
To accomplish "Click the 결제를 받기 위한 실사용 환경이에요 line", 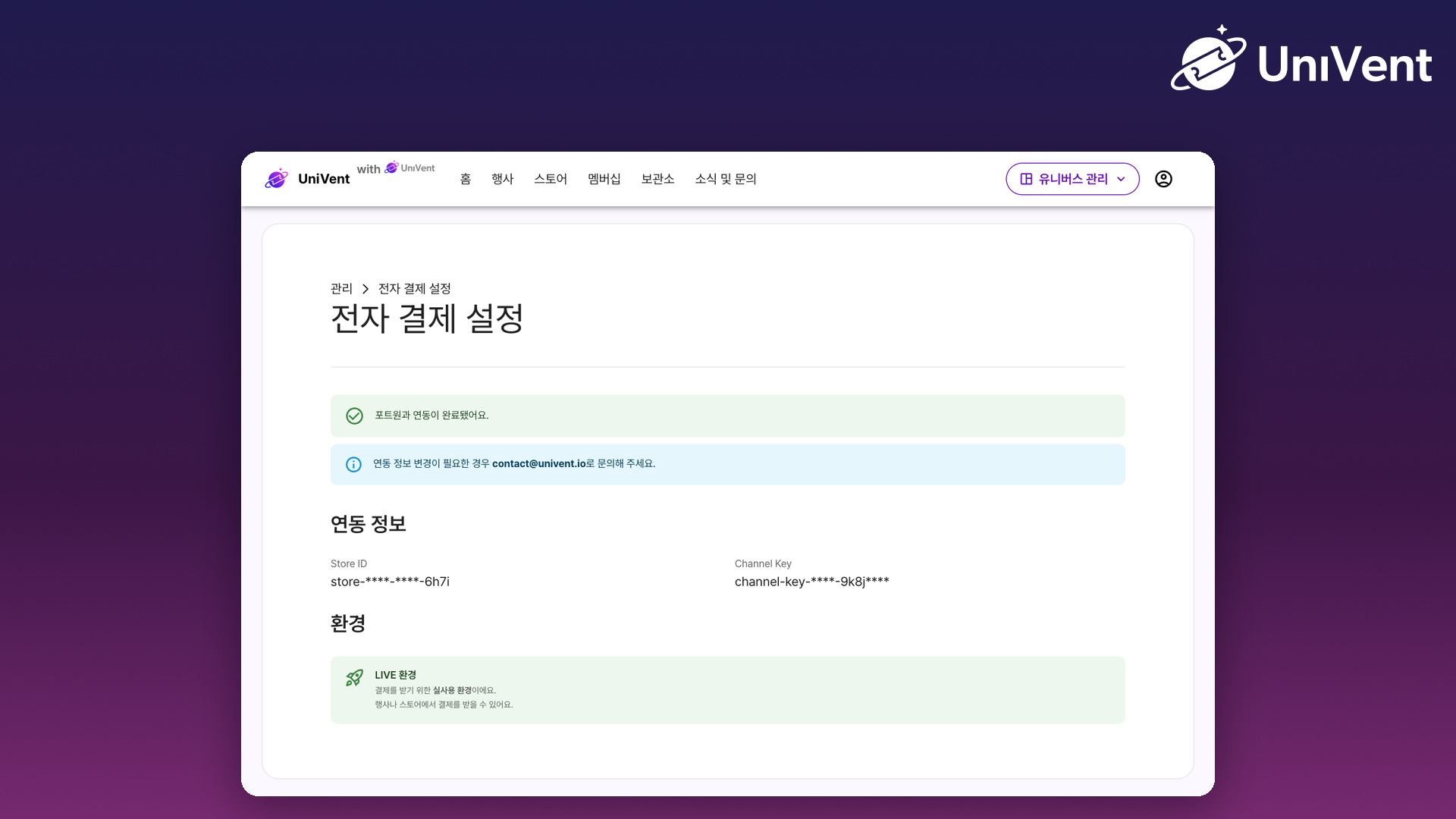I will (x=435, y=690).
